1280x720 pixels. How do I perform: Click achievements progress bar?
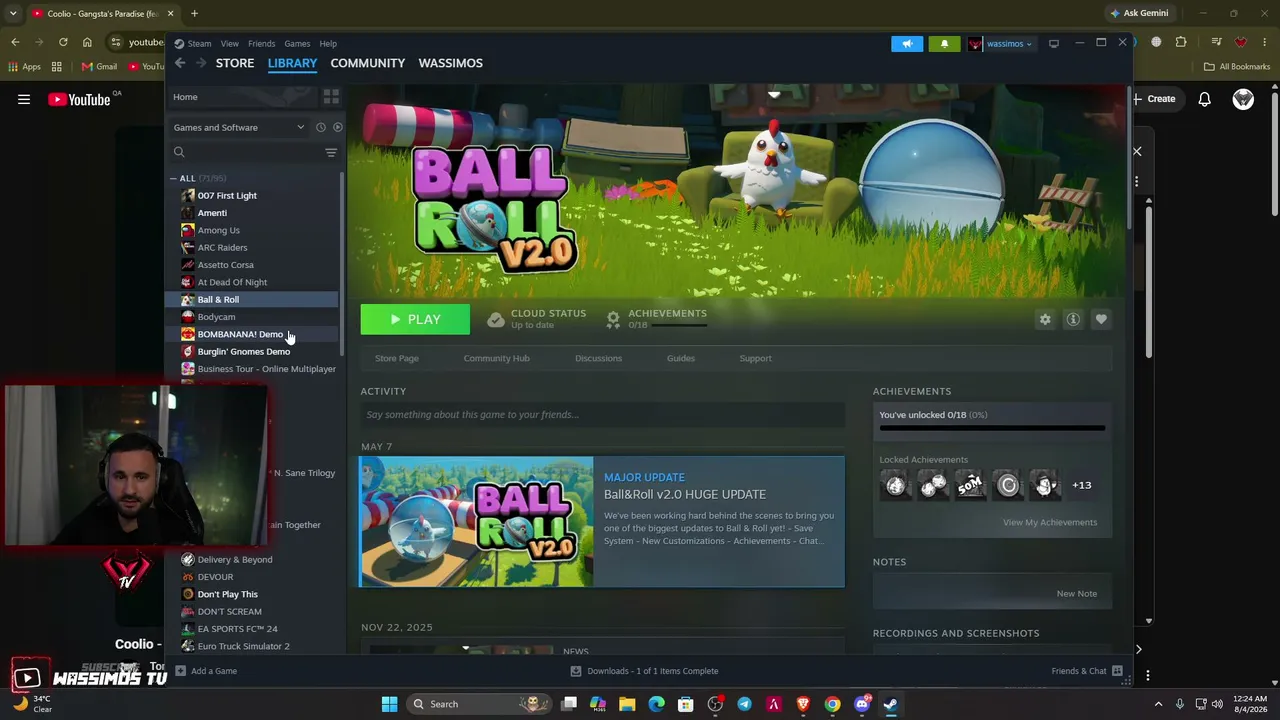[992, 428]
